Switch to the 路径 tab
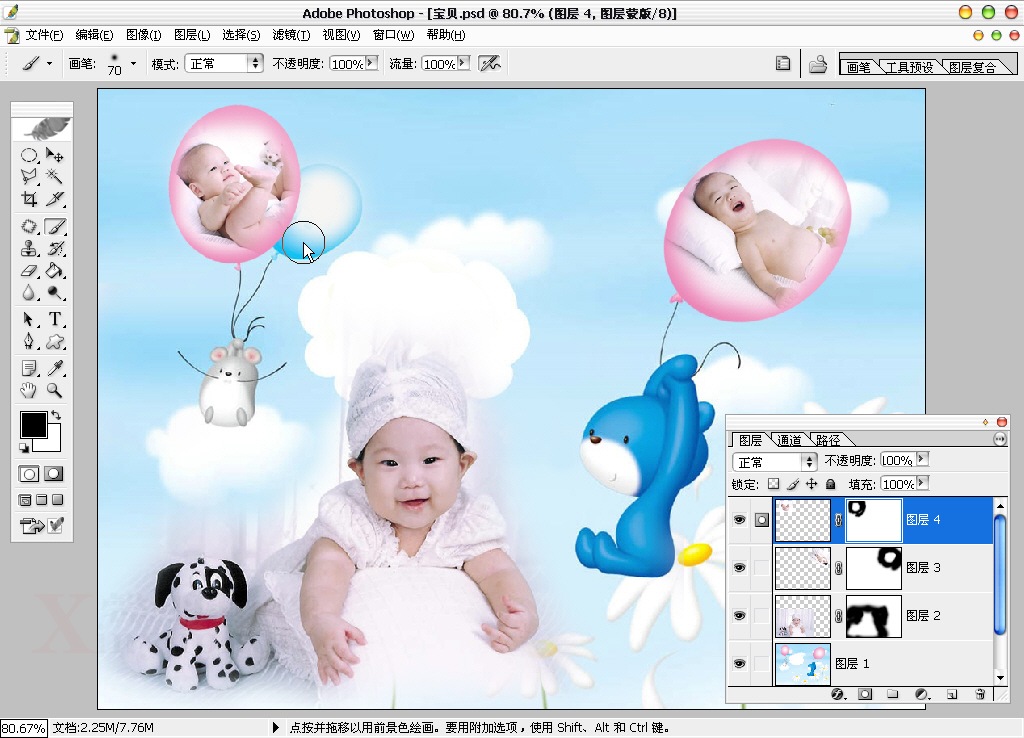 click(x=827, y=440)
